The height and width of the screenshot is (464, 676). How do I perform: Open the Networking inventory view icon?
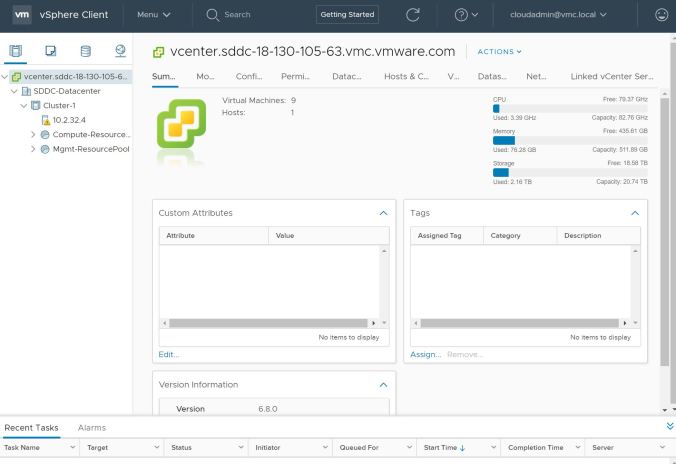coord(120,50)
